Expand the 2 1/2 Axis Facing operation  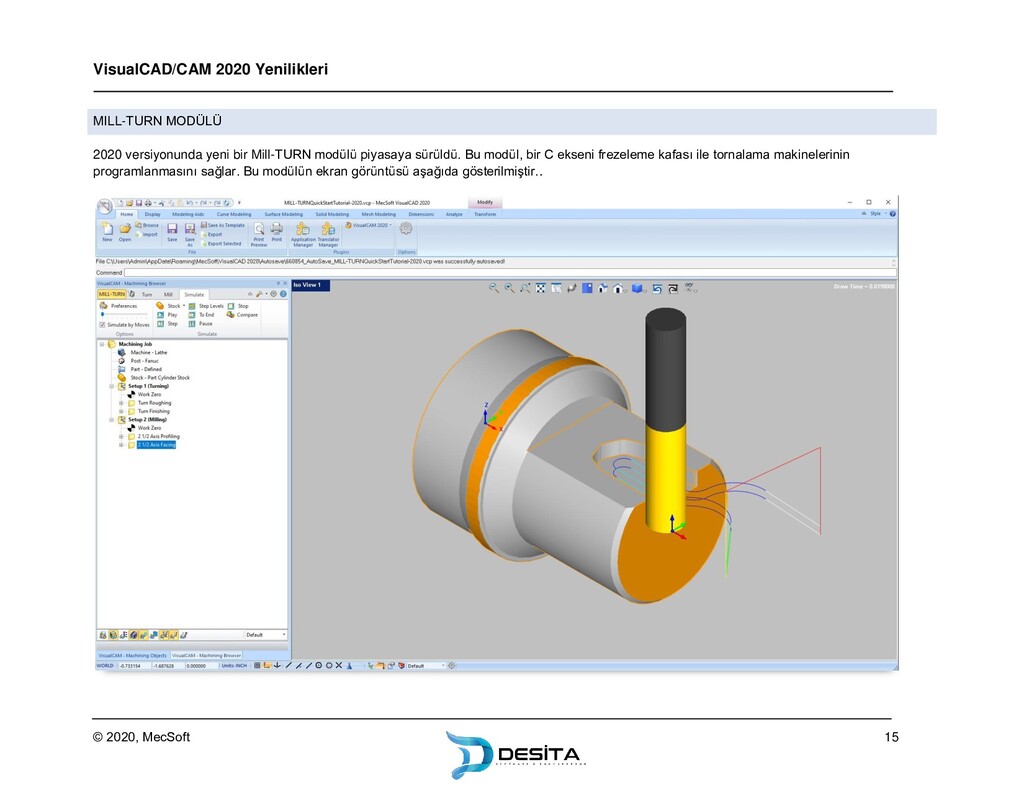click(x=121, y=445)
